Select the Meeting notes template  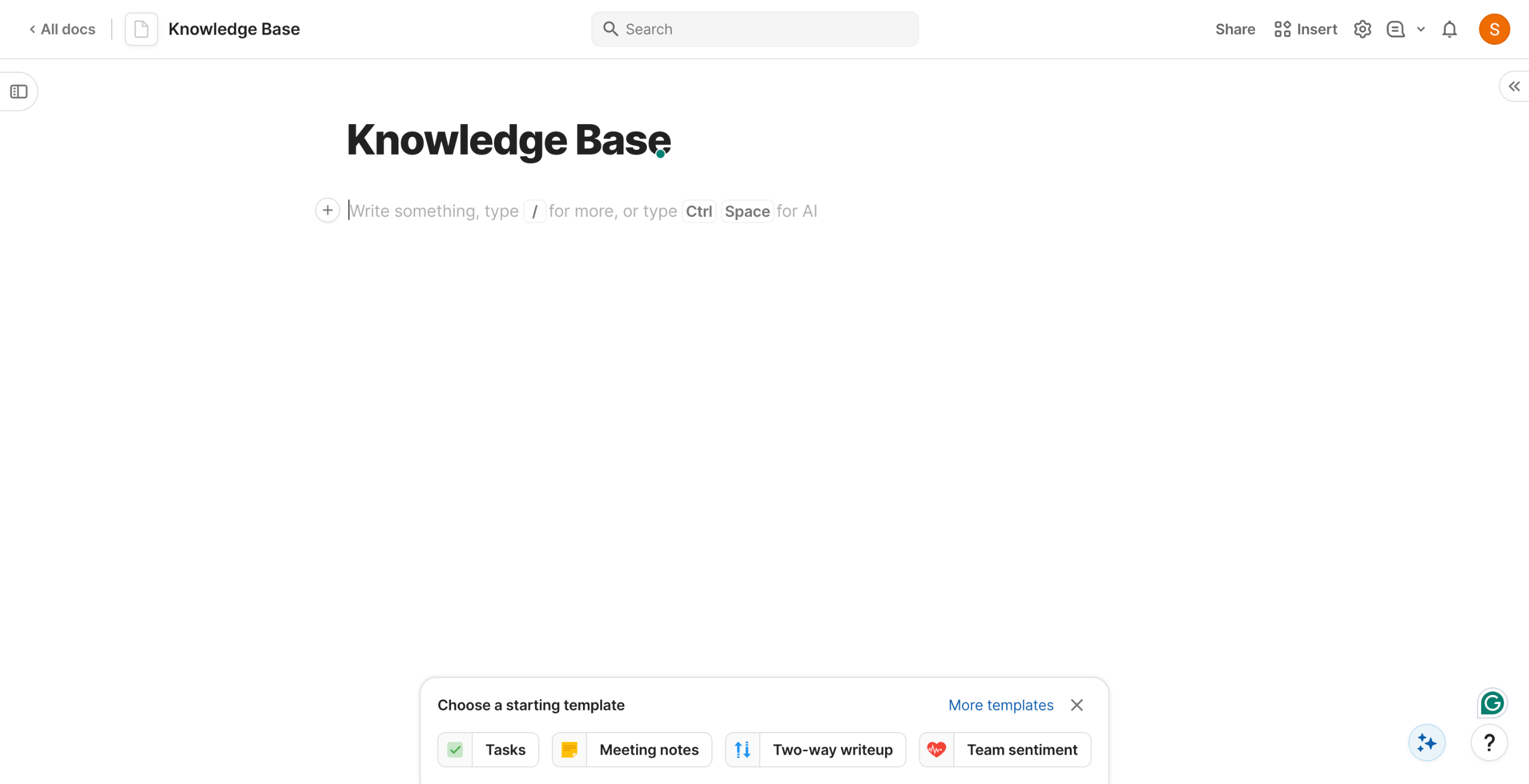[632, 749]
